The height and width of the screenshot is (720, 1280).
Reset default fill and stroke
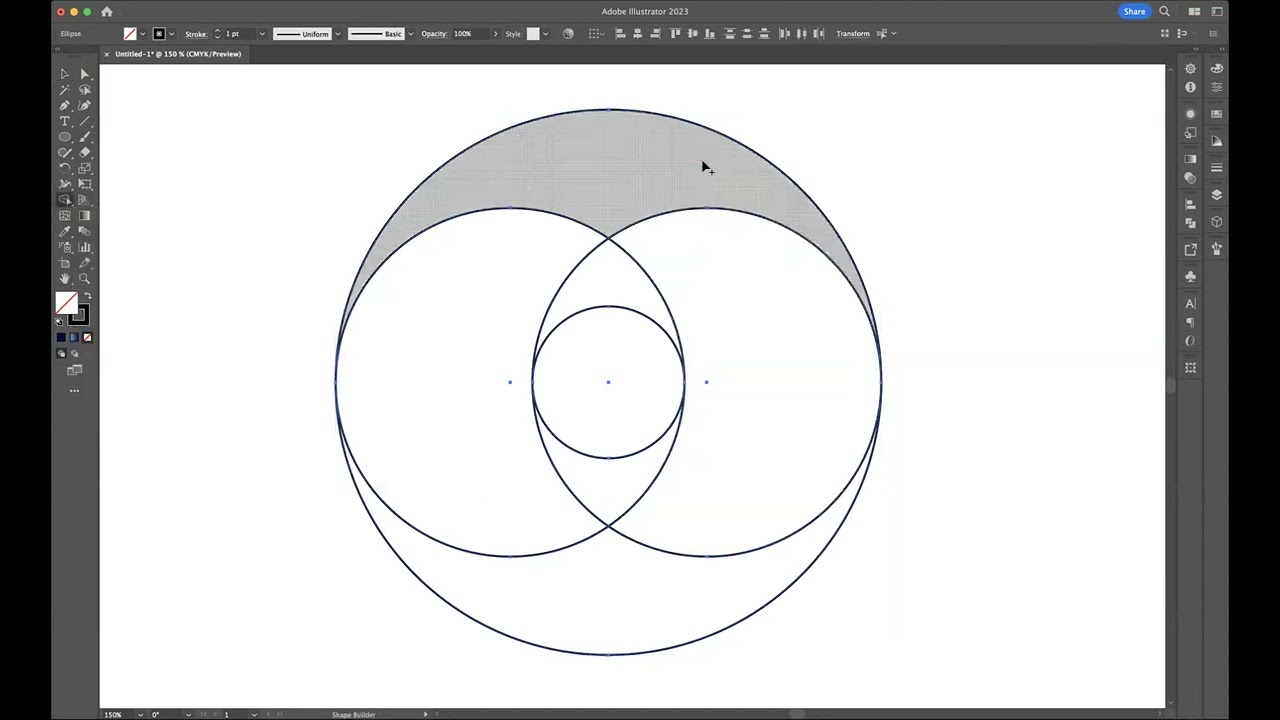(59, 321)
